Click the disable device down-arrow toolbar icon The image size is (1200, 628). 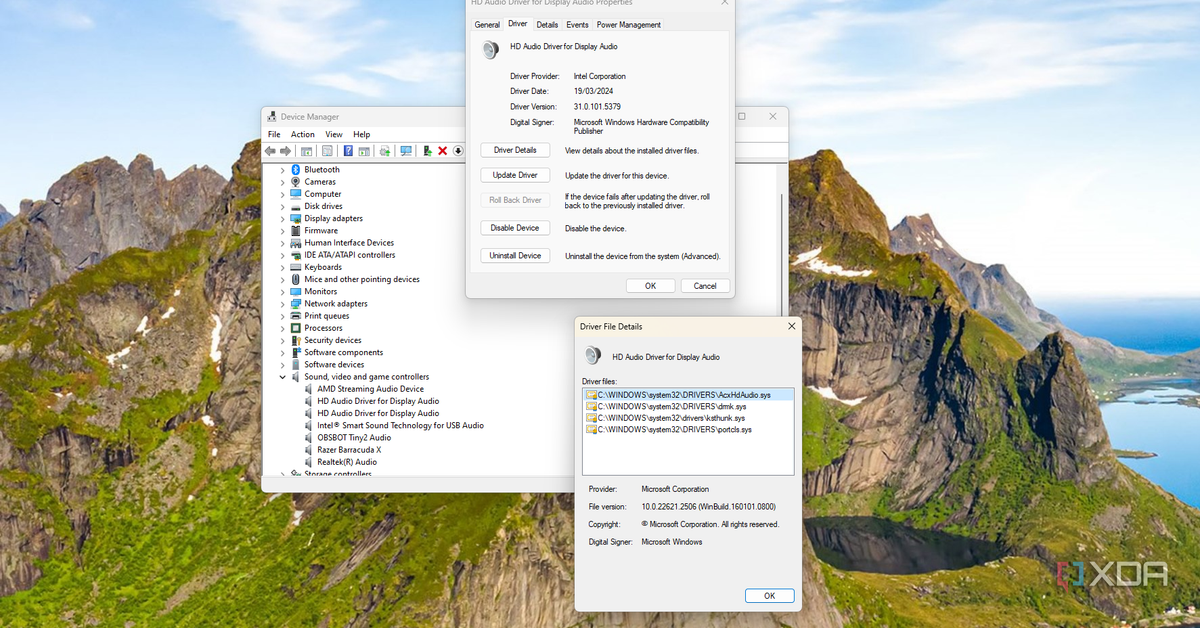tap(458, 151)
